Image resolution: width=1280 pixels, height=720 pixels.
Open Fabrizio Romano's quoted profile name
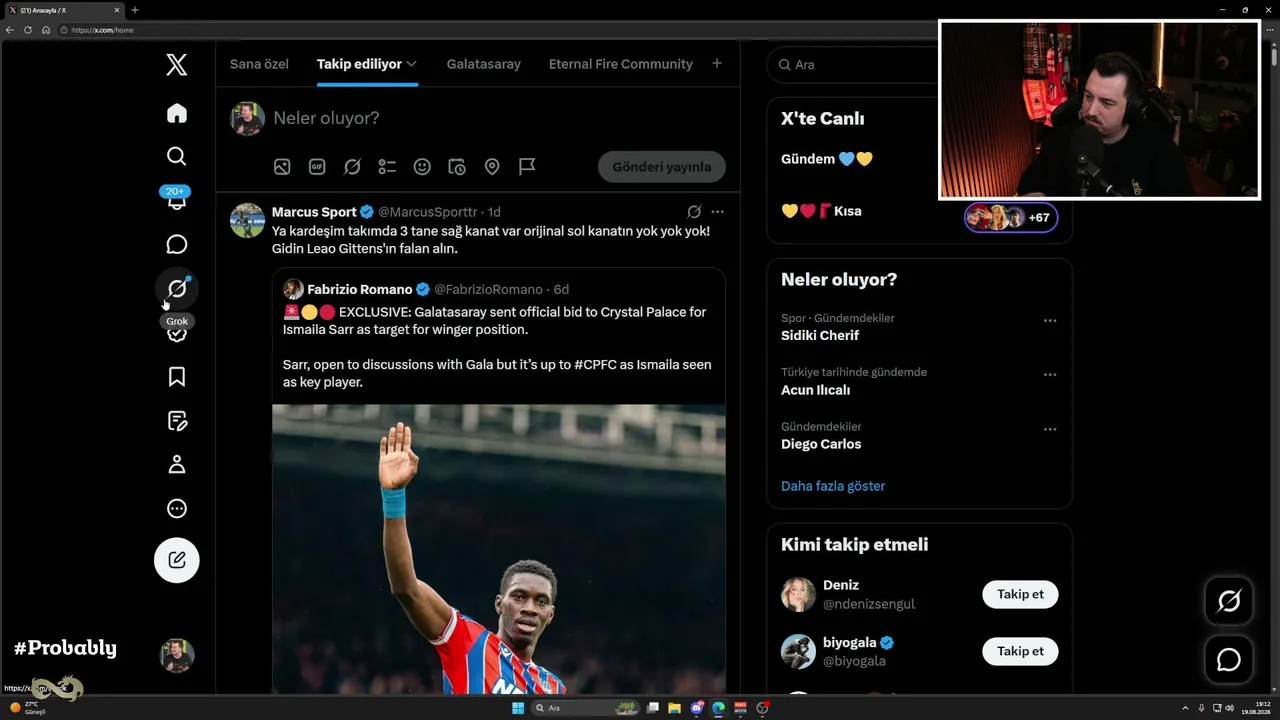pos(360,289)
